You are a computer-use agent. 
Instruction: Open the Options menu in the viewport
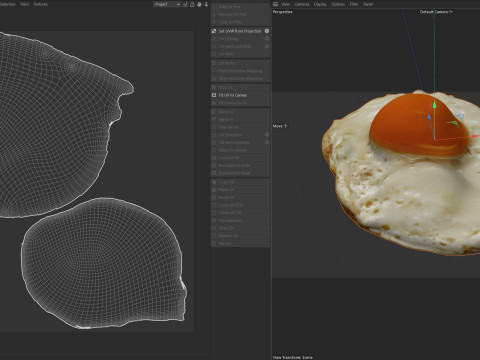(x=338, y=4)
